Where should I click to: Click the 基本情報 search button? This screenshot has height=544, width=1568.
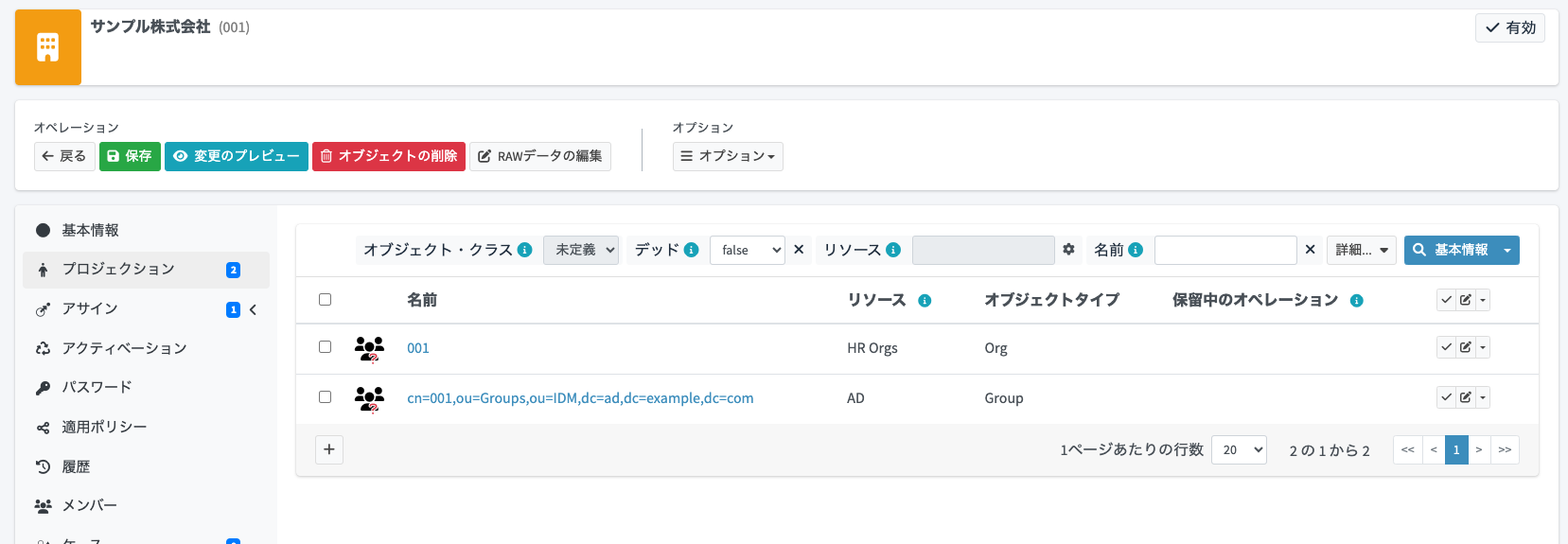[x=1452, y=250]
